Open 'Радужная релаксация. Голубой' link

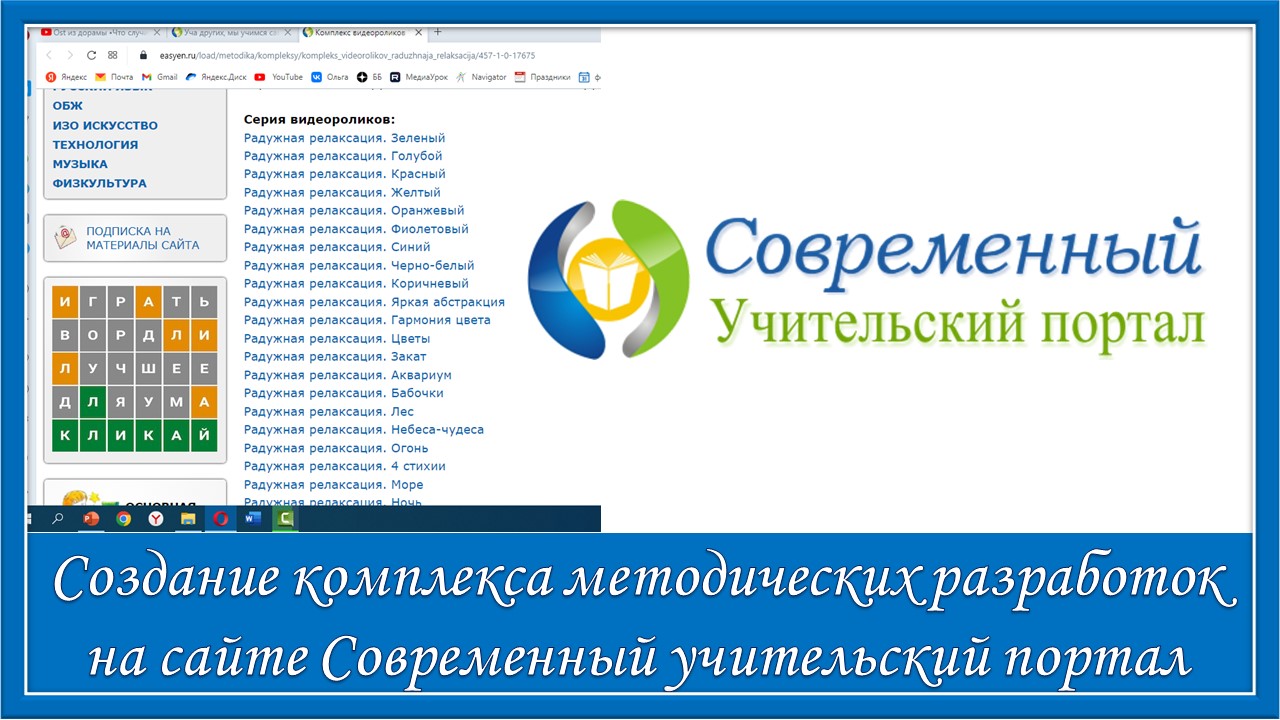click(x=343, y=156)
